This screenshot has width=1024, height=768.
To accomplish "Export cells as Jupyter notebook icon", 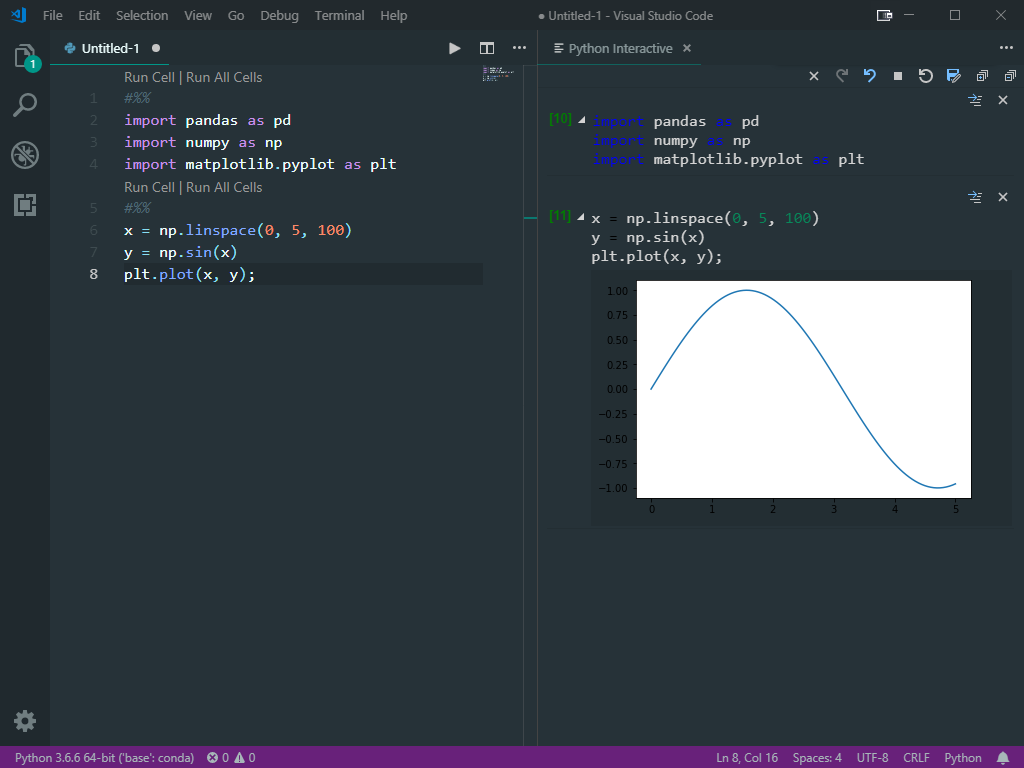I will click(x=953, y=76).
